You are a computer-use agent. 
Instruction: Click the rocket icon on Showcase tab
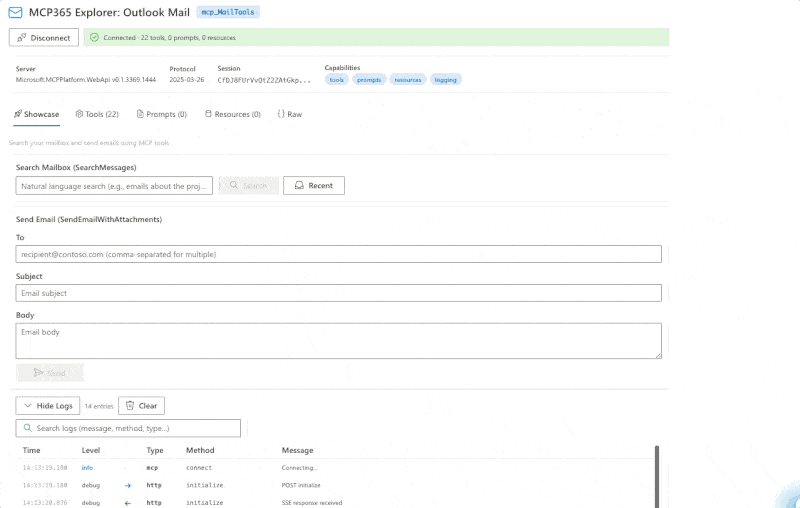pos(18,114)
